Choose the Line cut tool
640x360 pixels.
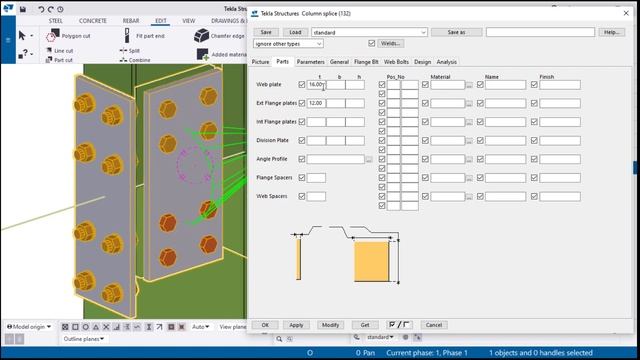(60, 51)
